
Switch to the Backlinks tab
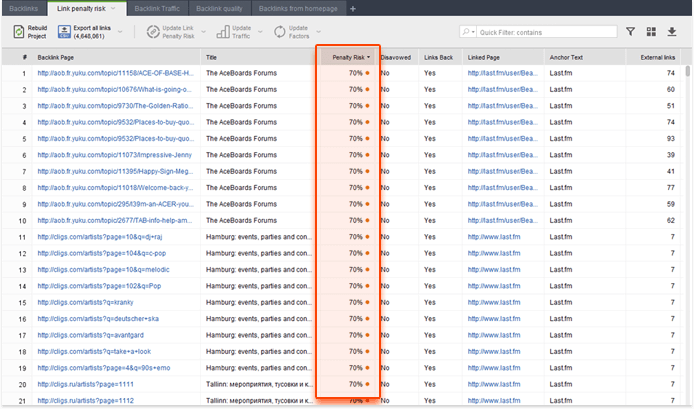pos(23,8)
